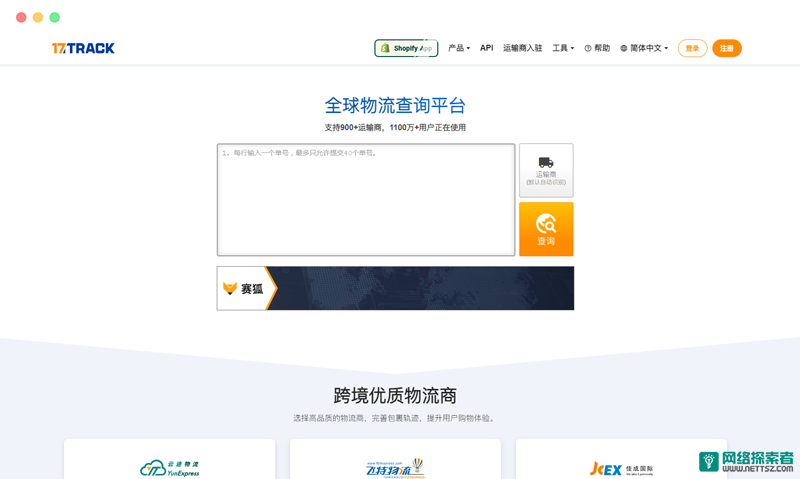The image size is (800, 479).
Task: Click the 登录 login button
Action: click(692, 48)
